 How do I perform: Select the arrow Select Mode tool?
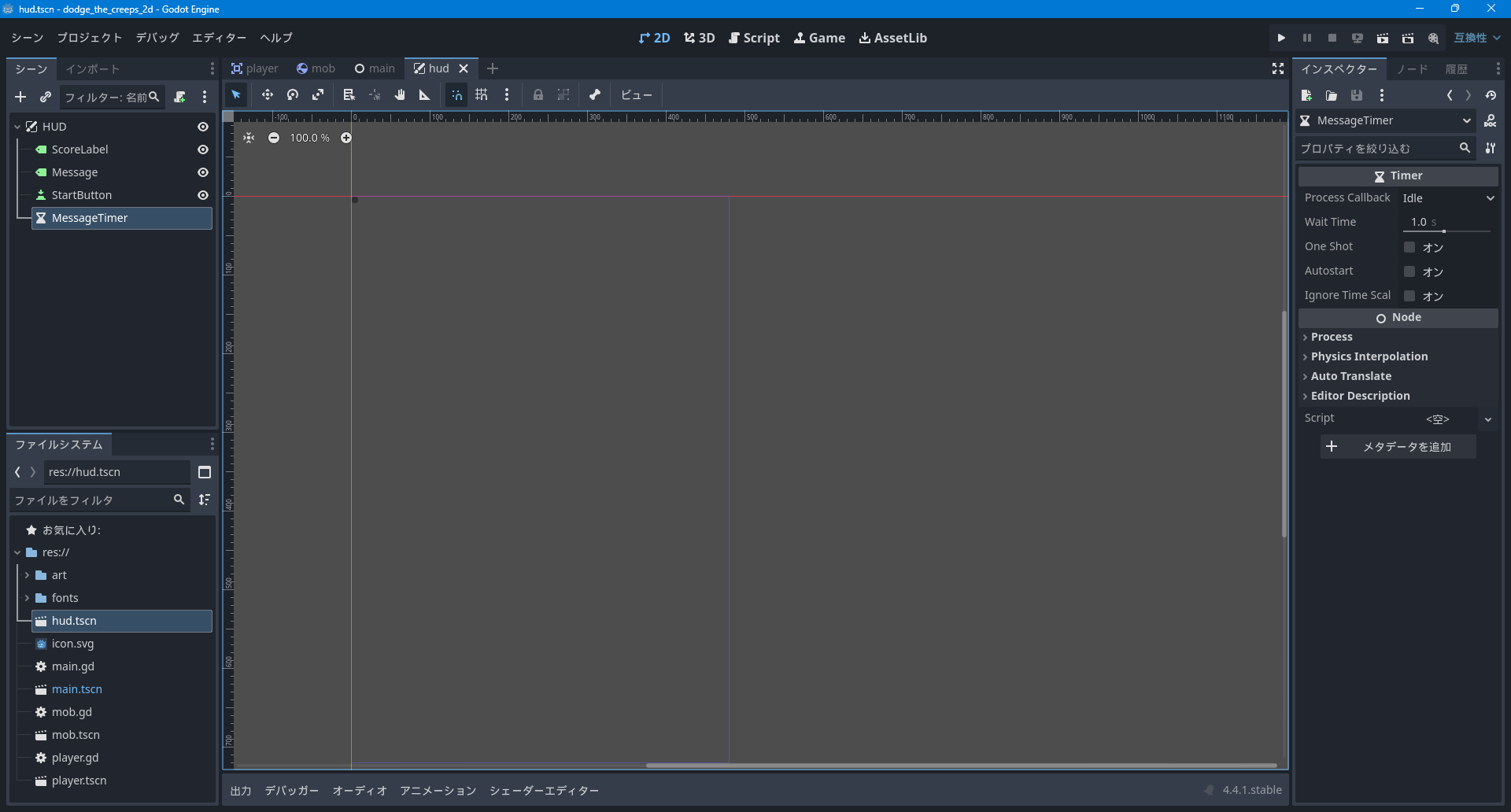coord(236,95)
